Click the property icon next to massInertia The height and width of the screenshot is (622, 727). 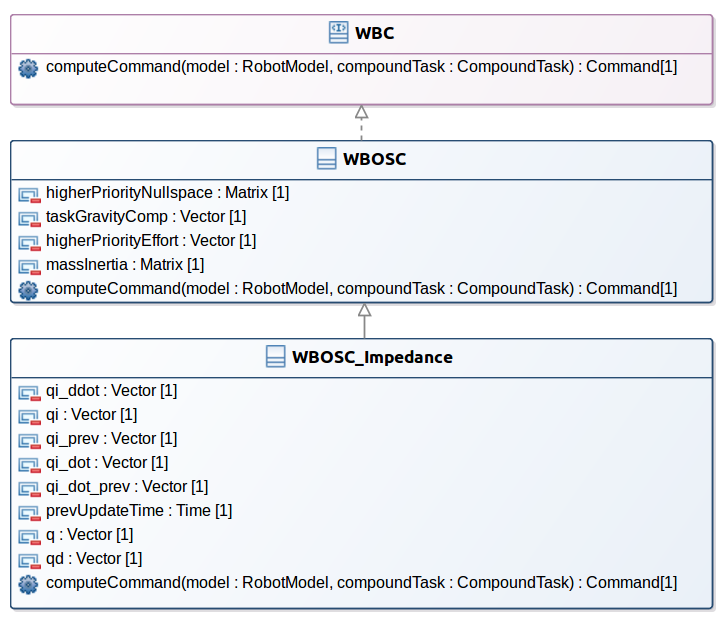[28, 265]
